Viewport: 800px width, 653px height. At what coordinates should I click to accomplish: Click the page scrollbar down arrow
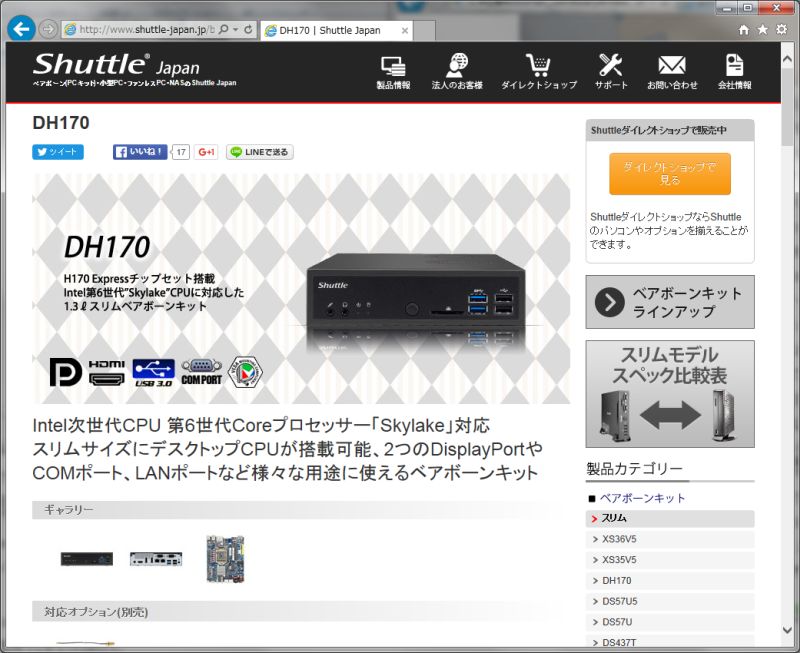click(x=787, y=631)
